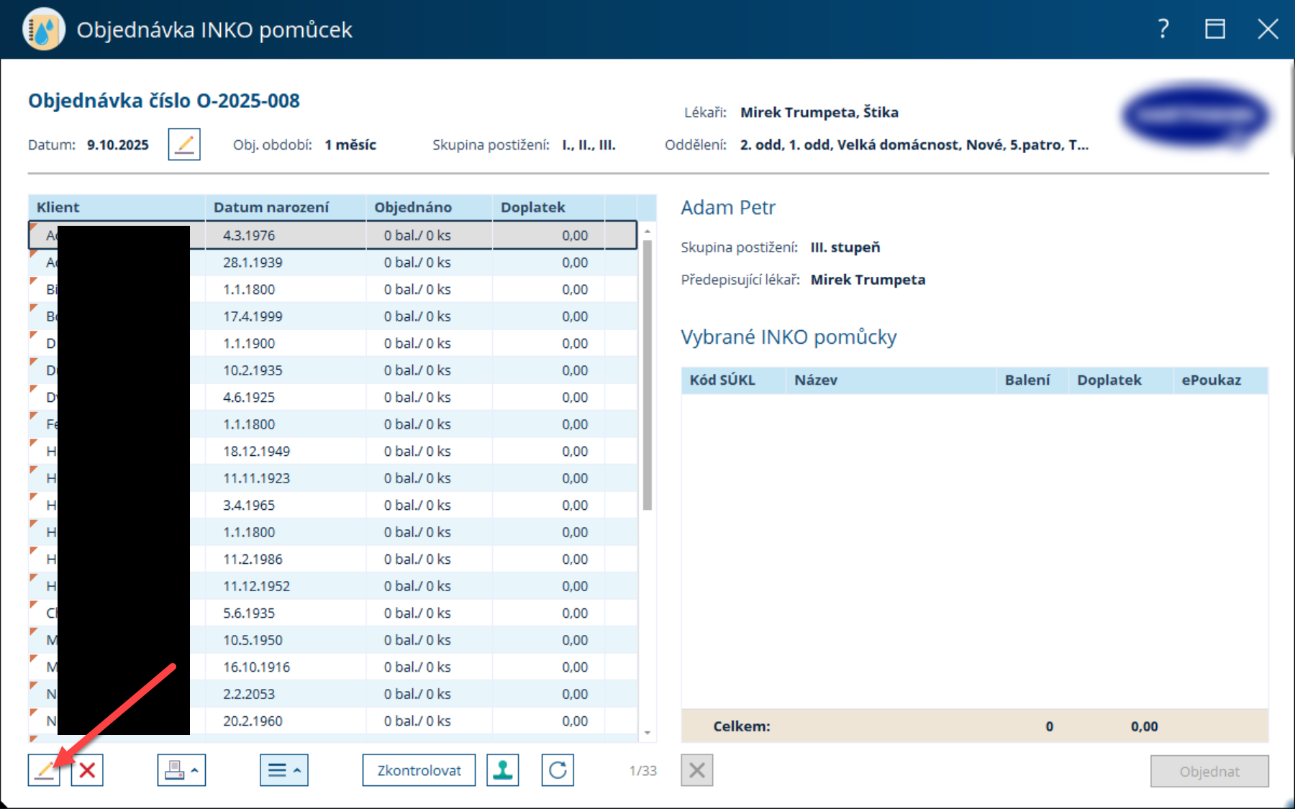
Task: Click the green stamp icon button
Action: (503, 770)
